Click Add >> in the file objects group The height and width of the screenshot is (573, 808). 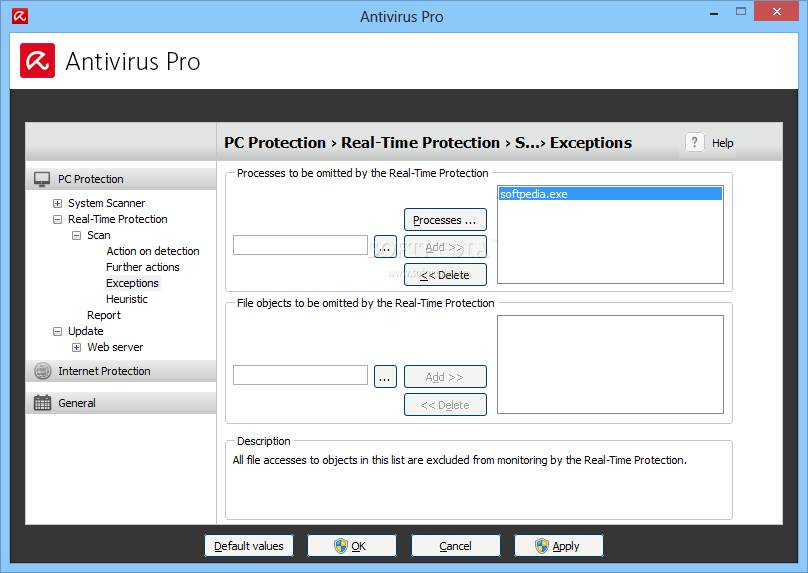click(x=445, y=377)
